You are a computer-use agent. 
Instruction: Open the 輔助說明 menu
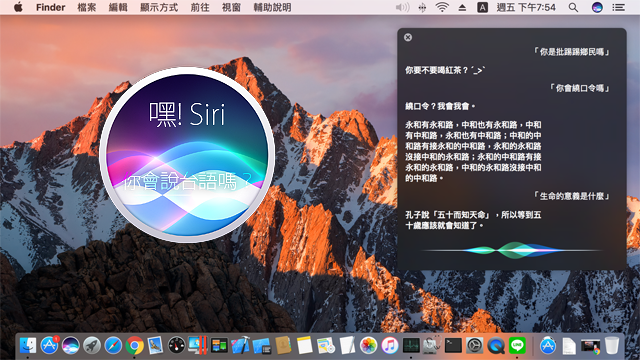272,7
